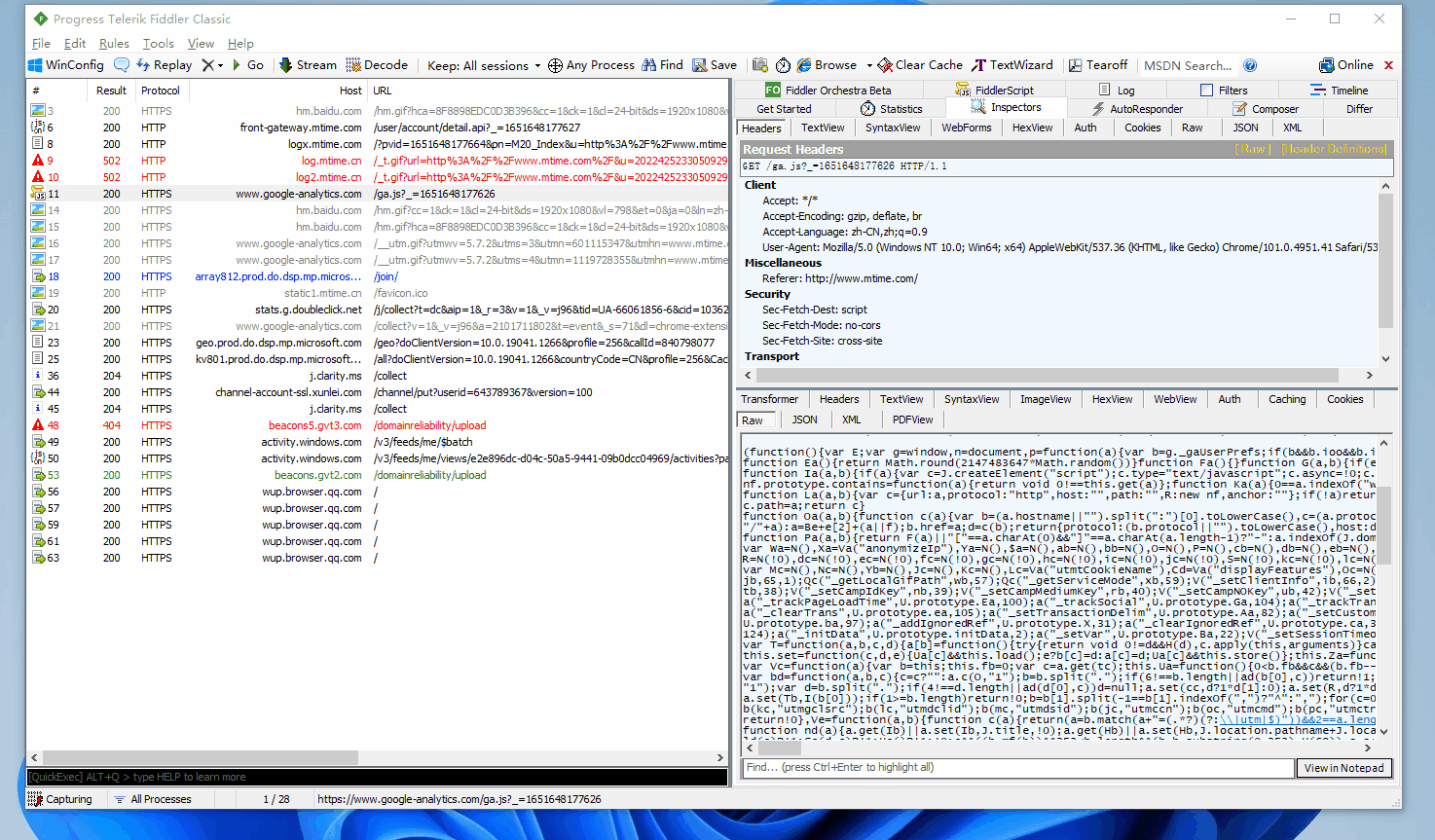Select request SyntaxView tab
This screenshot has width=1435, height=840.
tap(893, 128)
